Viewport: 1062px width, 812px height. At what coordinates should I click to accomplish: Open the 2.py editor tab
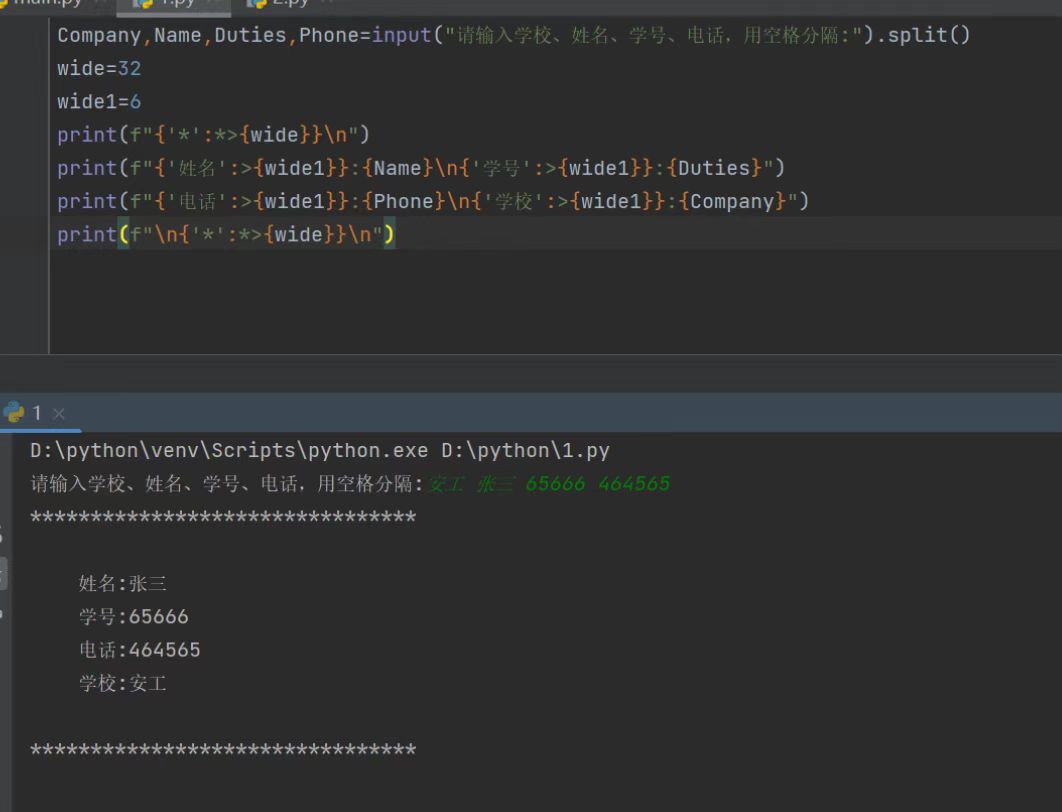click(x=292, y=3)
